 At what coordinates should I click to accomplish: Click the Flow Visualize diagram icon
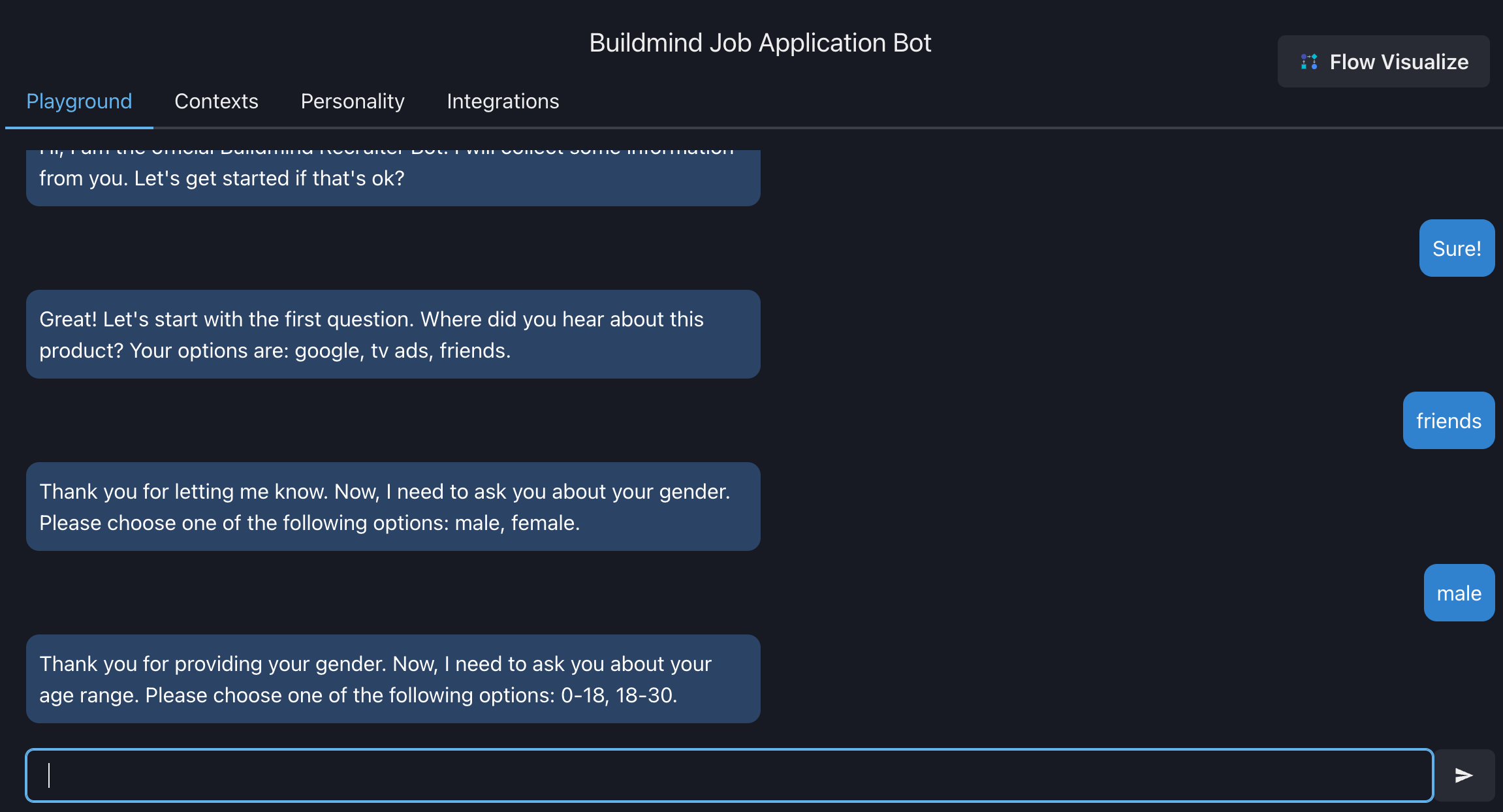tap(1308, 62)
